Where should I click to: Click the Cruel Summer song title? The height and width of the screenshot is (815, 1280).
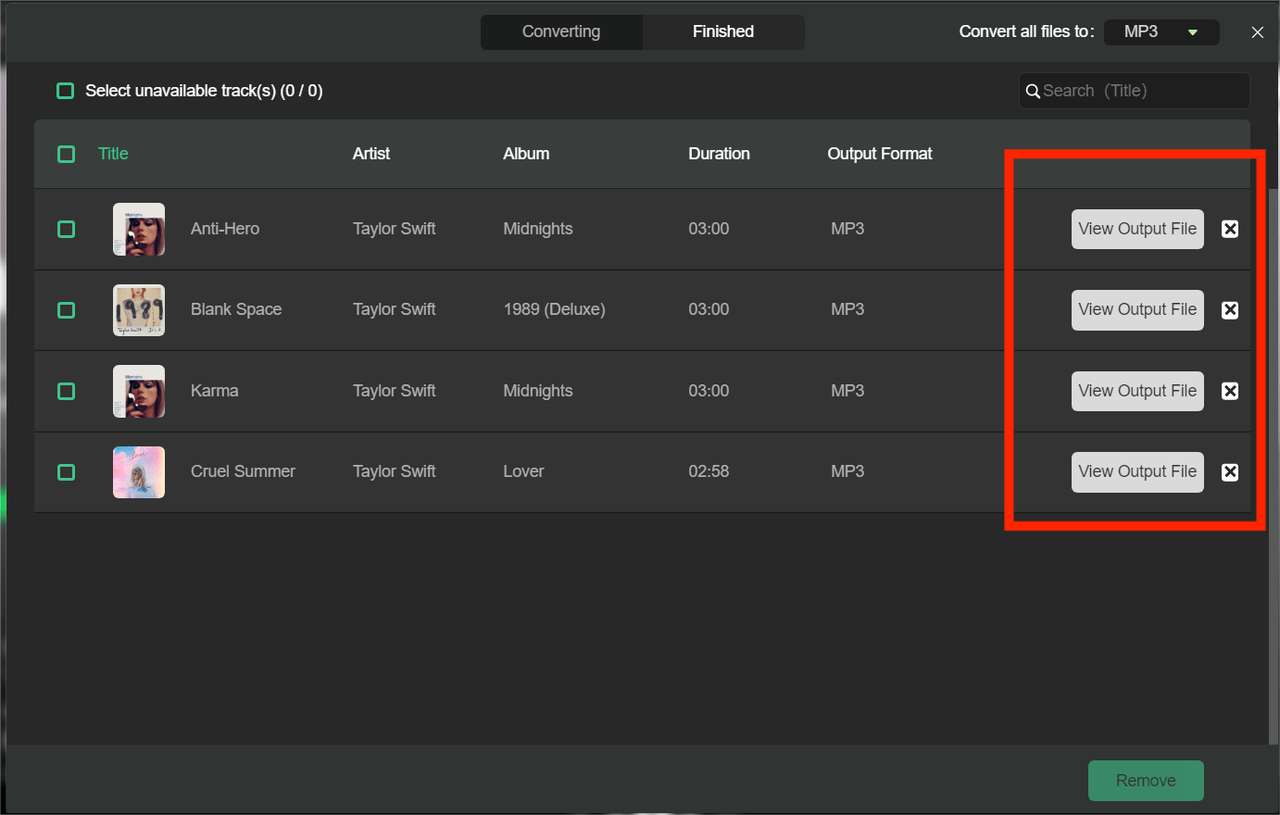click(x=243, y=472)
